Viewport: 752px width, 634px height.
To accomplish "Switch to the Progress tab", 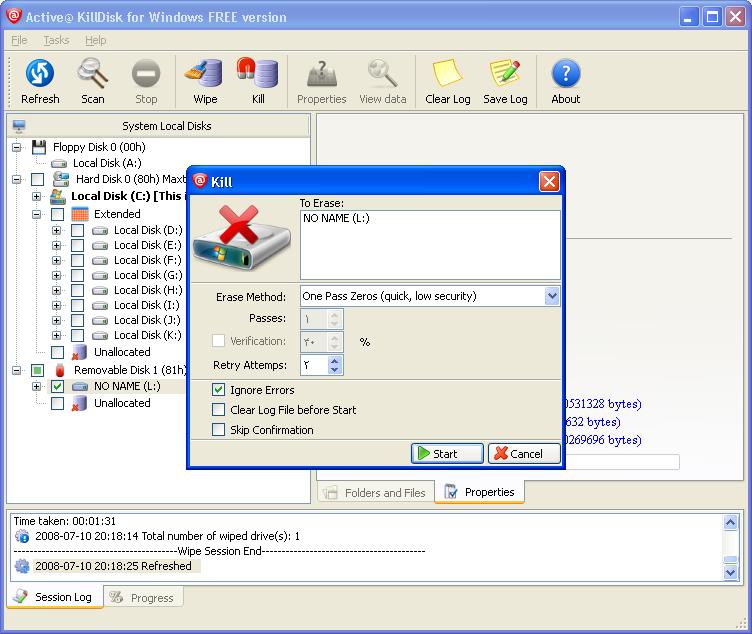I will coord(143,598).
